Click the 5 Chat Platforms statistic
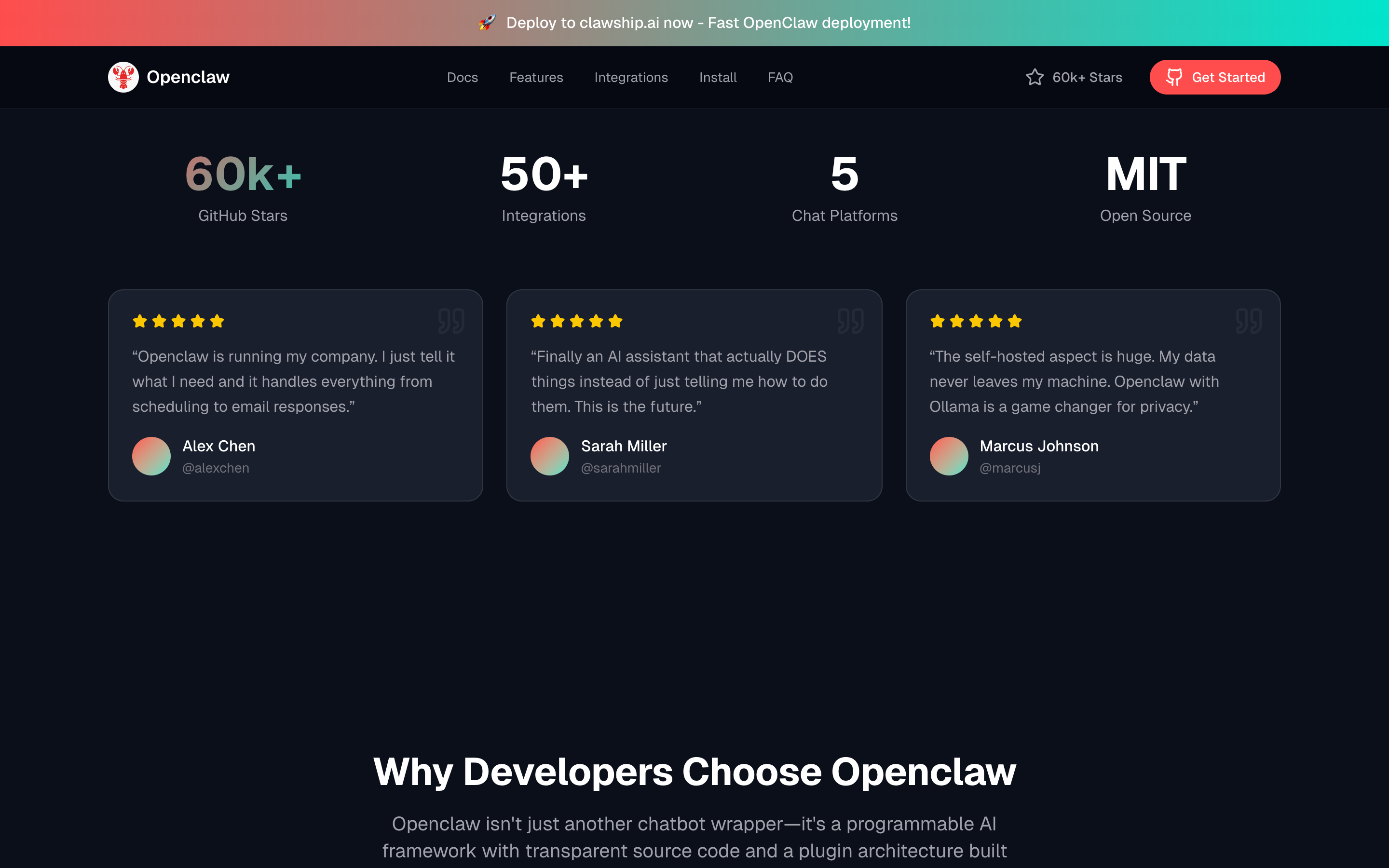 [844, 188]
